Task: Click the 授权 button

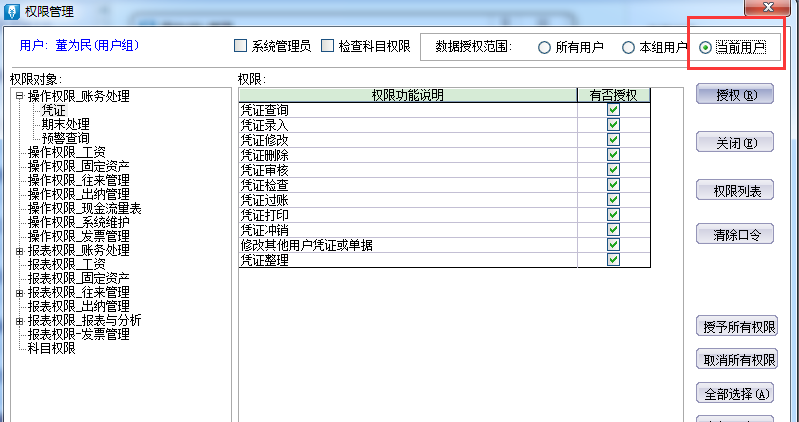Action: 735,96
